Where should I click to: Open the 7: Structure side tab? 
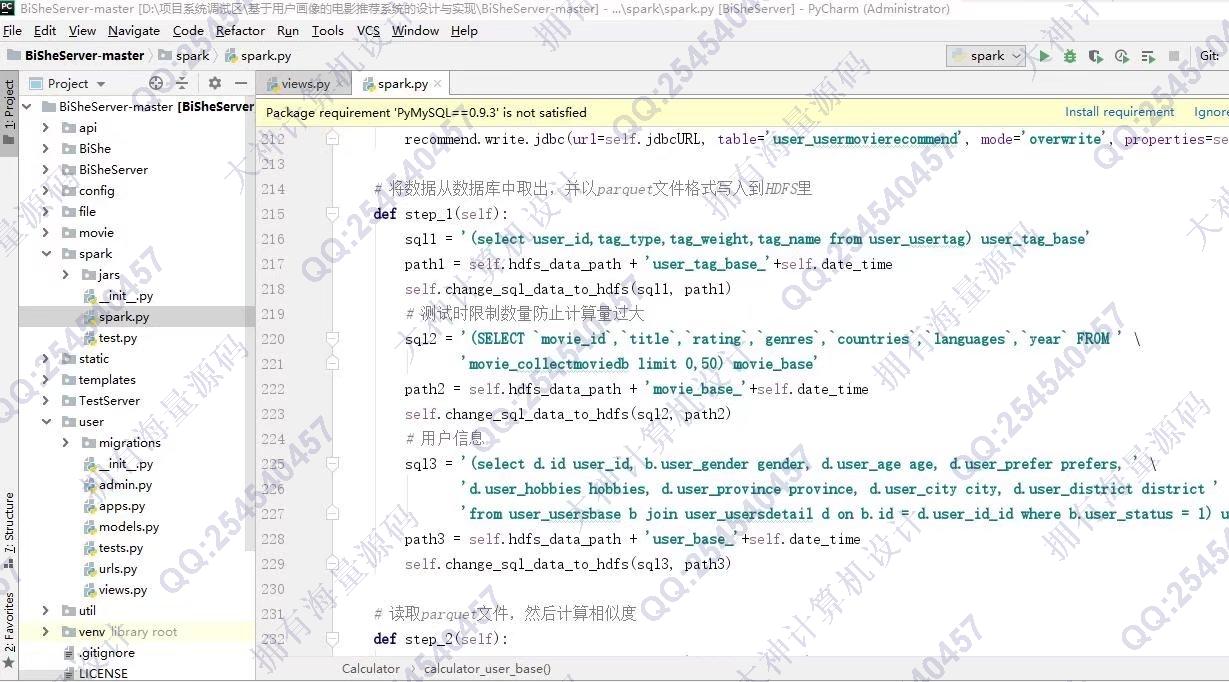(9, 530)
